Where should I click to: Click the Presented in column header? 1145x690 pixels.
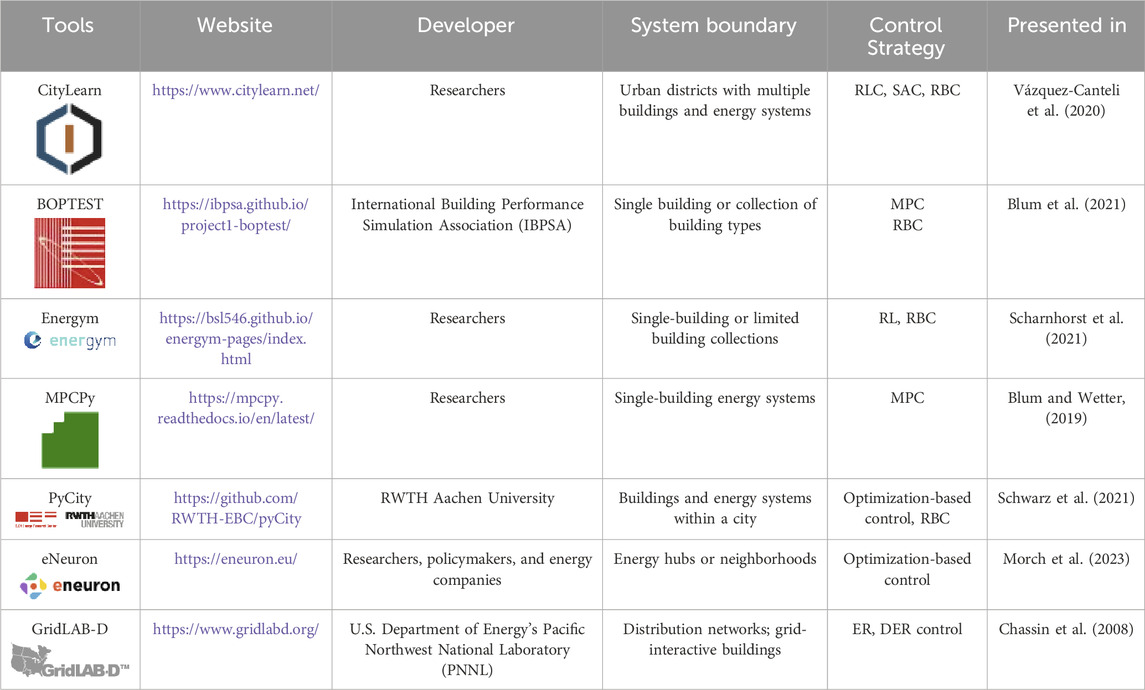(1066, 36)
